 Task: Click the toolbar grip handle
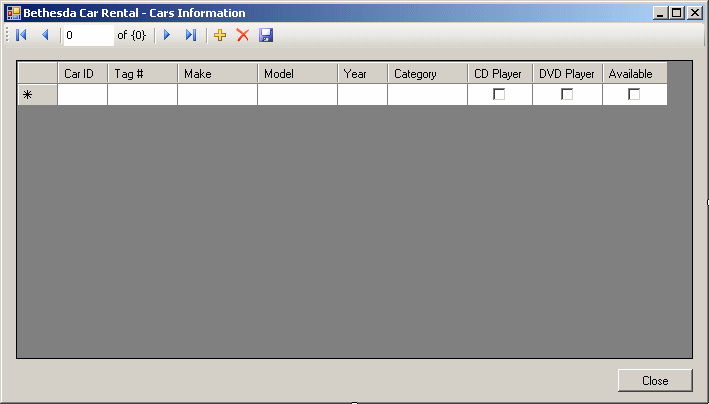(8, 35)
